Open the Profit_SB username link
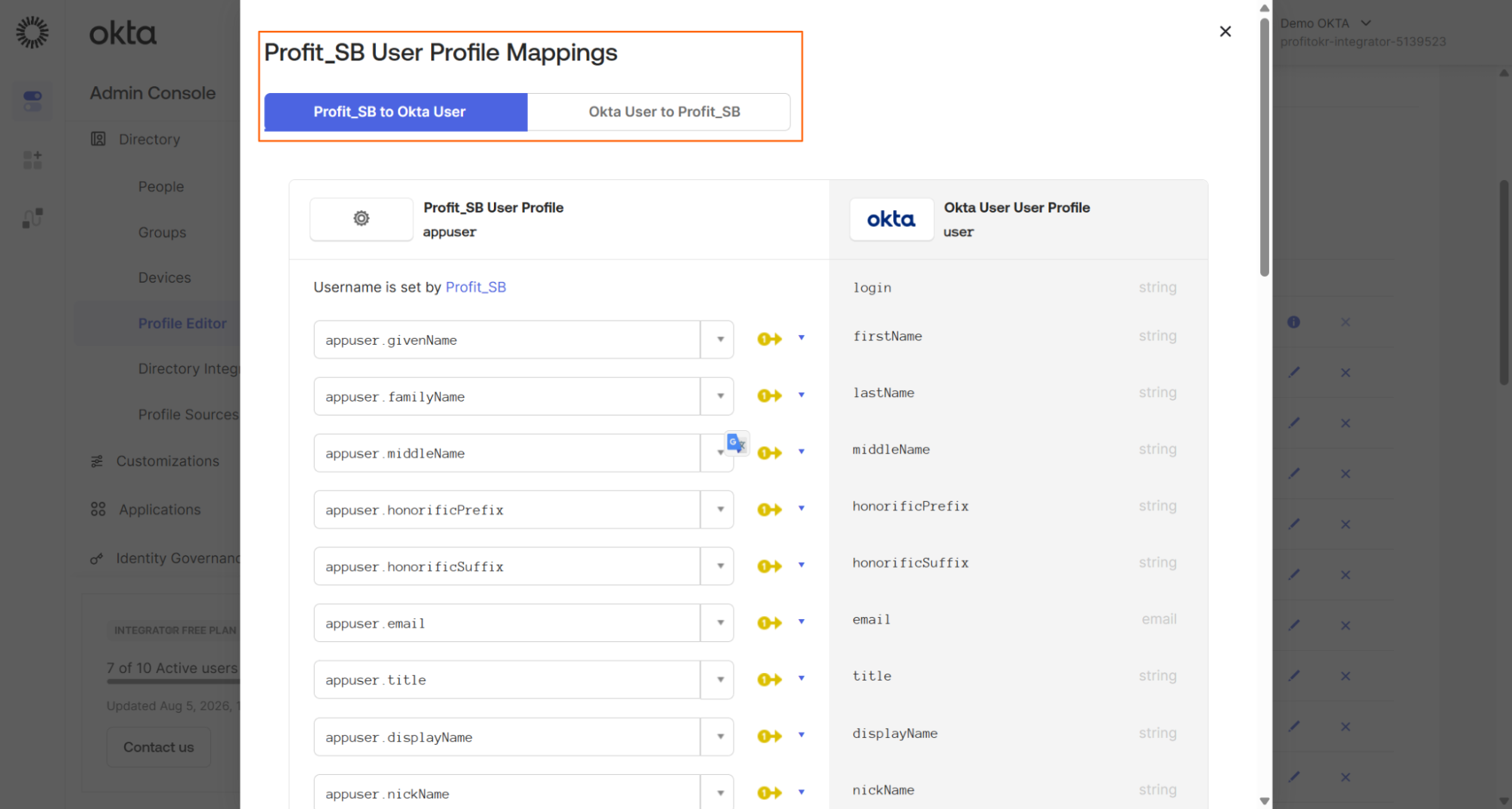The height and width of the screenshot is (809, 1512). [476, 287]
